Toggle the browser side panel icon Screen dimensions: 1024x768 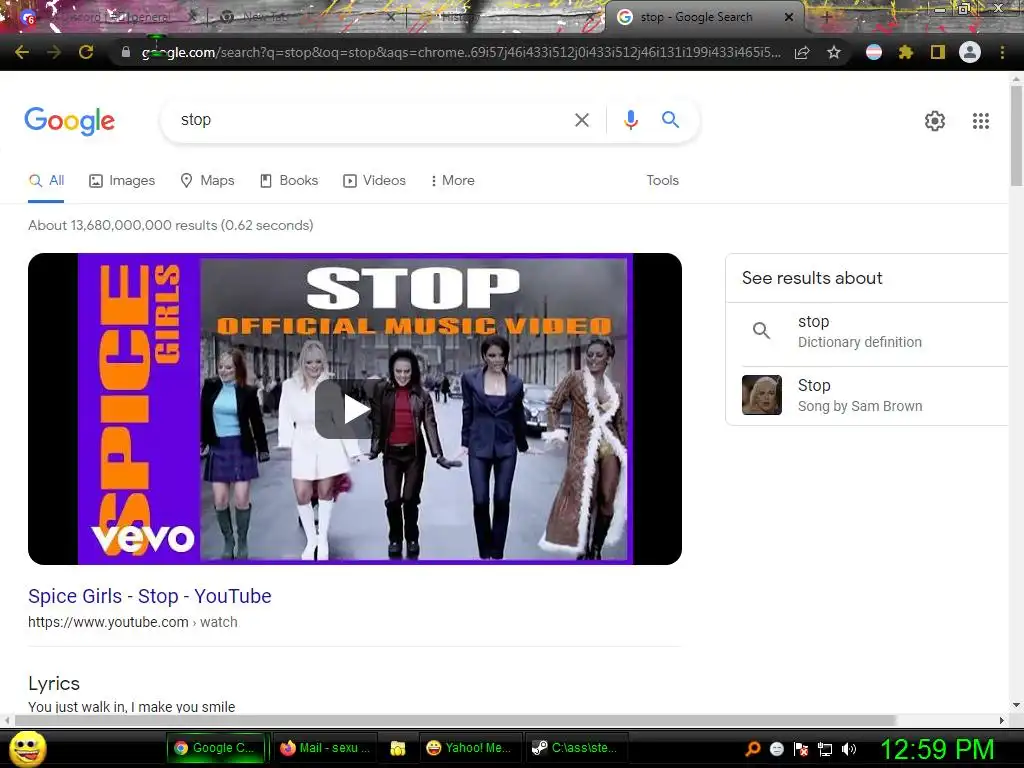[938, 52]
